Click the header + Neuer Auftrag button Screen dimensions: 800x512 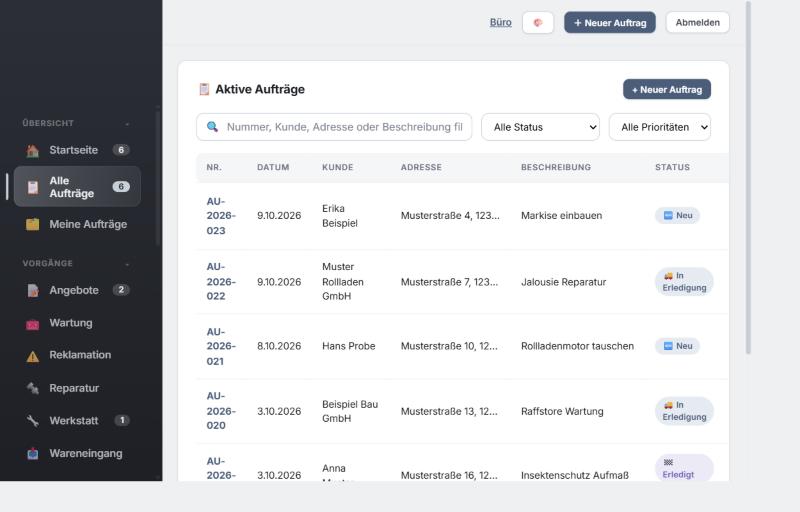tap(610, 23)
